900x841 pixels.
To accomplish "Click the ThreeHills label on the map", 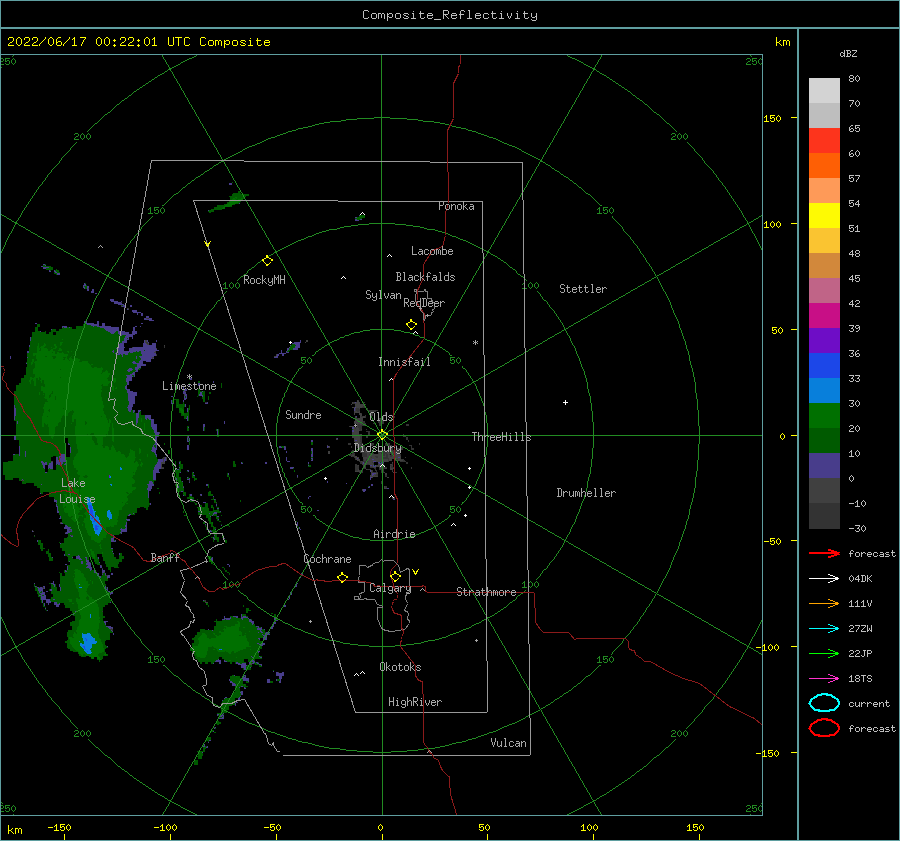I will pos(502,437).
